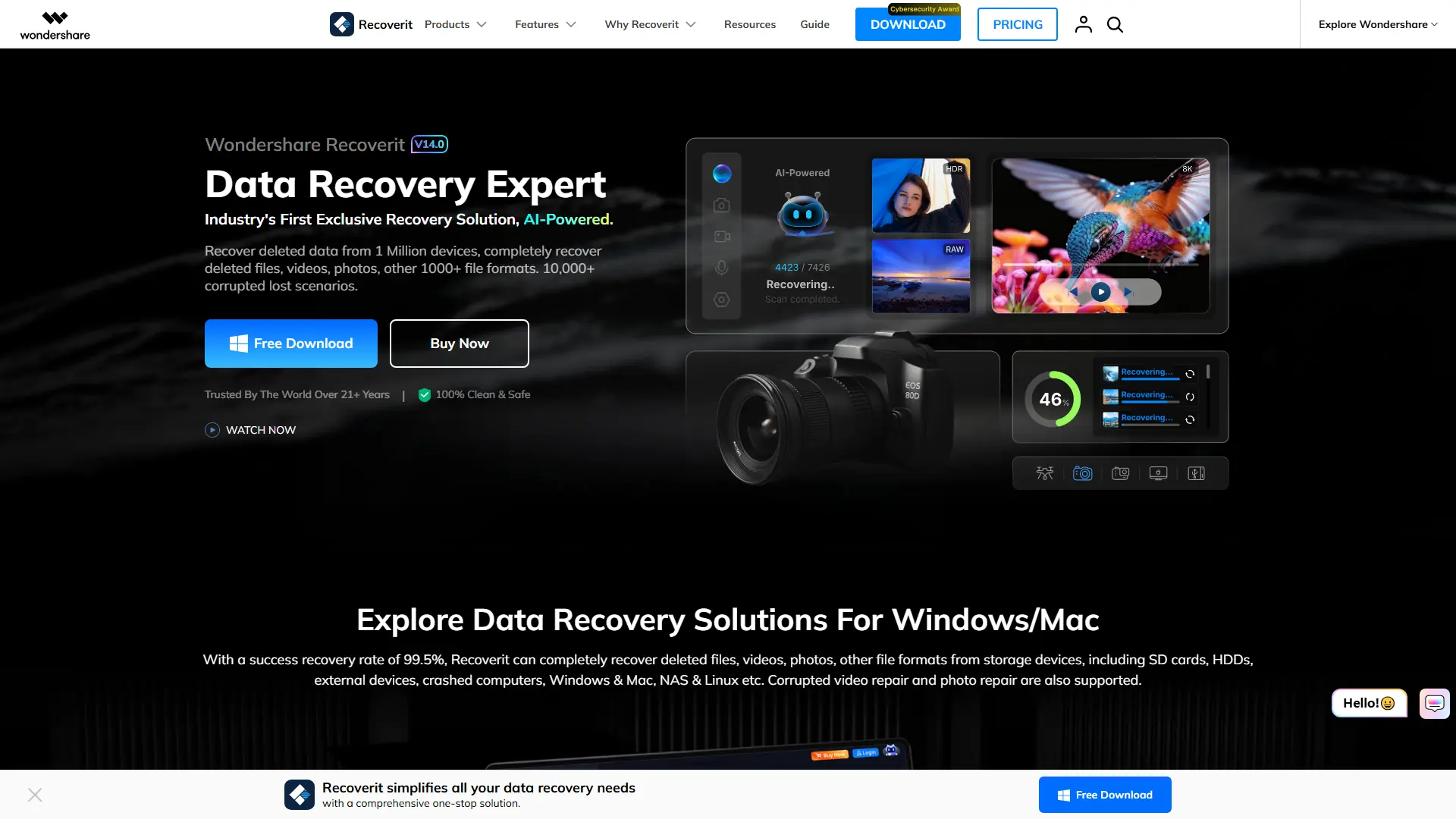Open the HDR portrait thumbnail

(x=921, y=196)
